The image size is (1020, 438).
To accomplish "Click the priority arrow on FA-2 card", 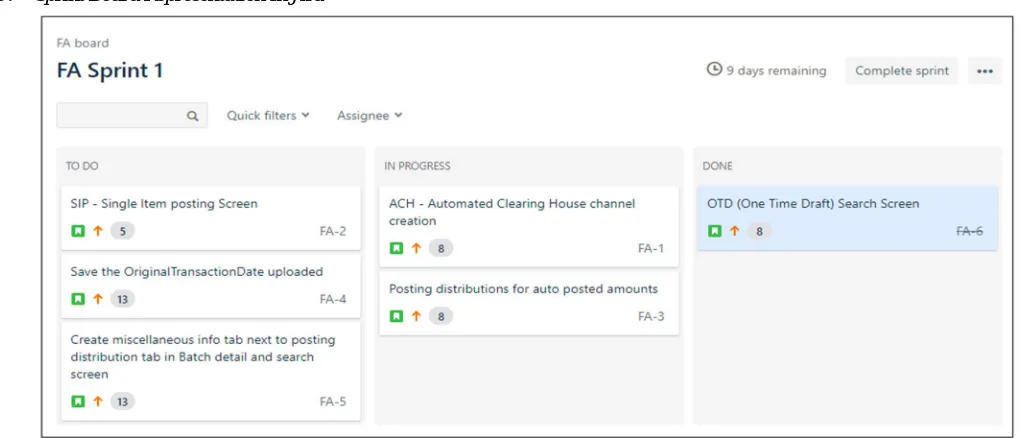I will point(98,230).
